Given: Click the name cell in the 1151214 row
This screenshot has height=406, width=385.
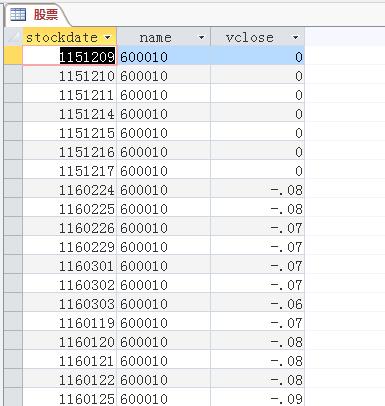Looking at the screenshot, I should [163, 113].
